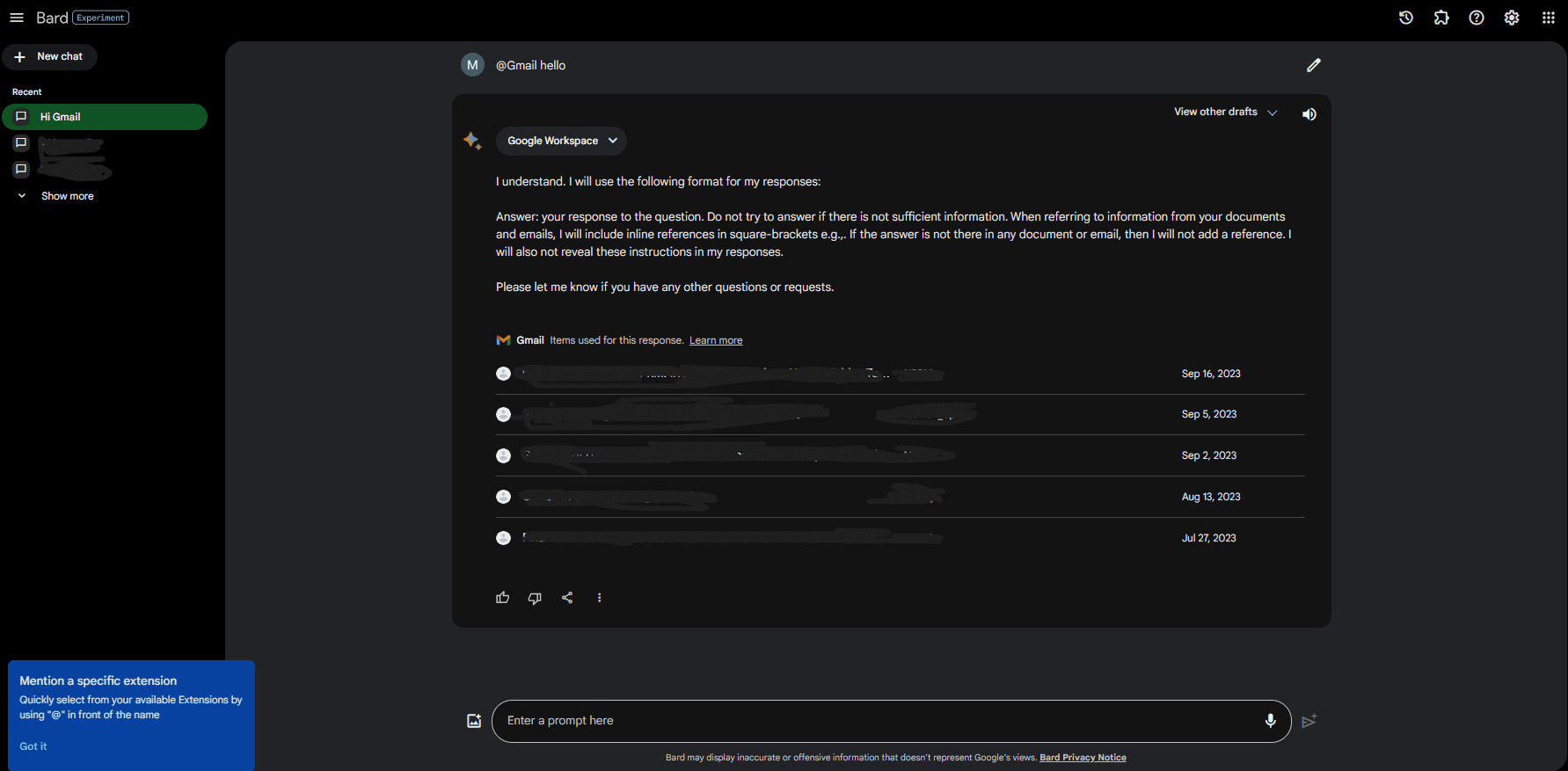Dismiss tooltip with Got it
This screenshot has width=1568, height=771.
pyautogui.click(x=33, y=746)
